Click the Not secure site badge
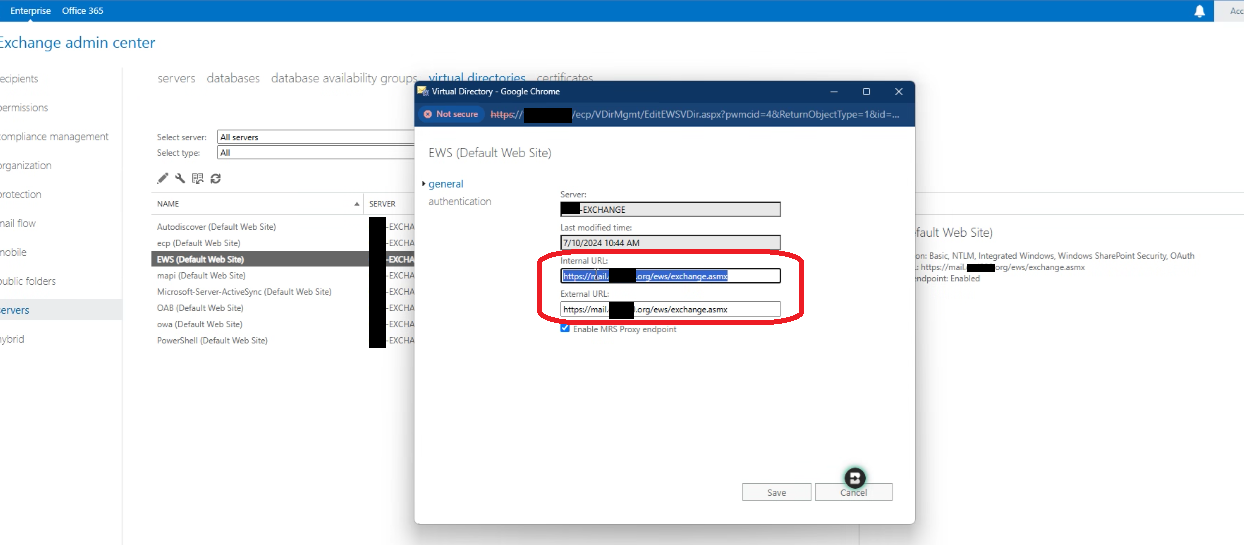Image resolution: width=1244 pixels, height=545 pixels. click(451, 114)
